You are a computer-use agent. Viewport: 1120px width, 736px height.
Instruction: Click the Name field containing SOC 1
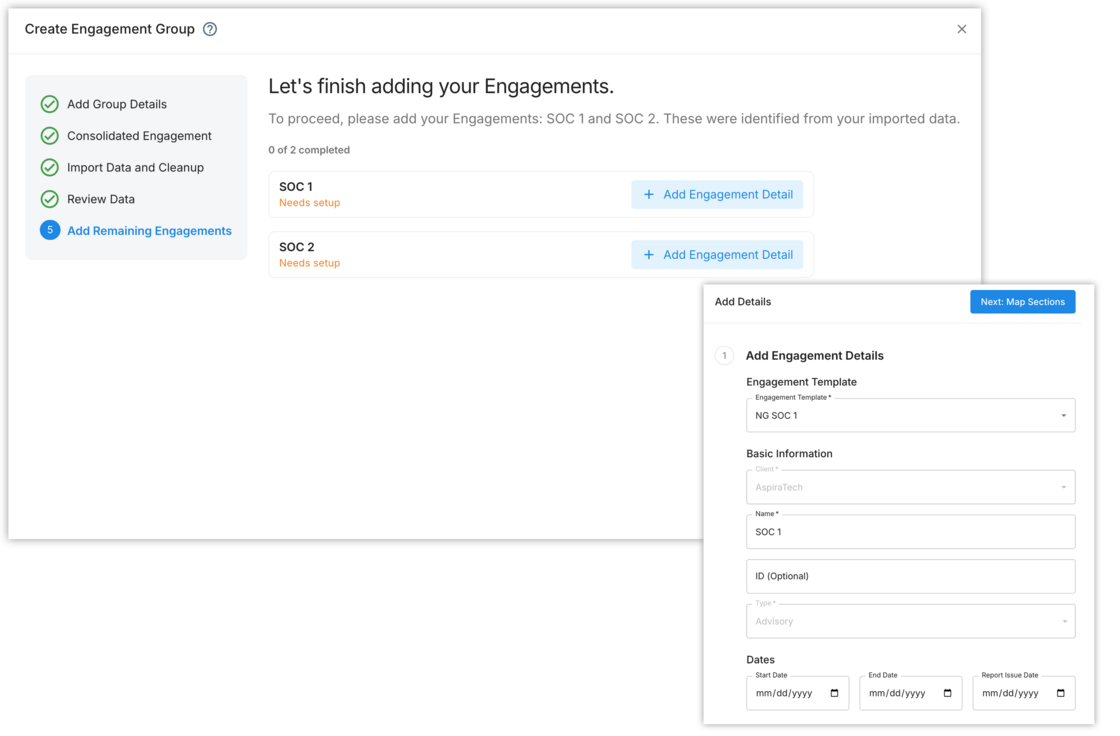point(910,531)
